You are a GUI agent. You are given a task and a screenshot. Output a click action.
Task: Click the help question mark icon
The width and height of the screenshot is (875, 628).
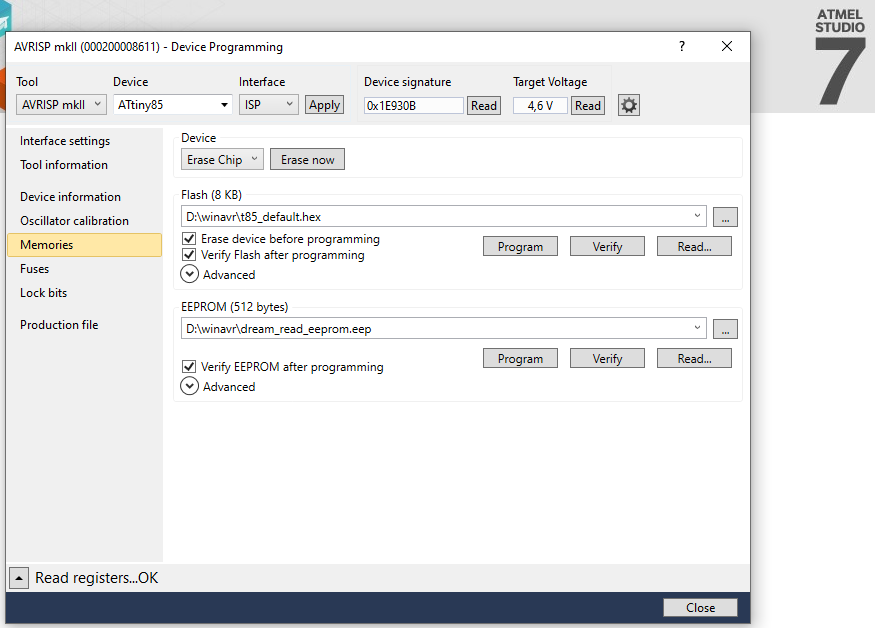coord(682,47)
